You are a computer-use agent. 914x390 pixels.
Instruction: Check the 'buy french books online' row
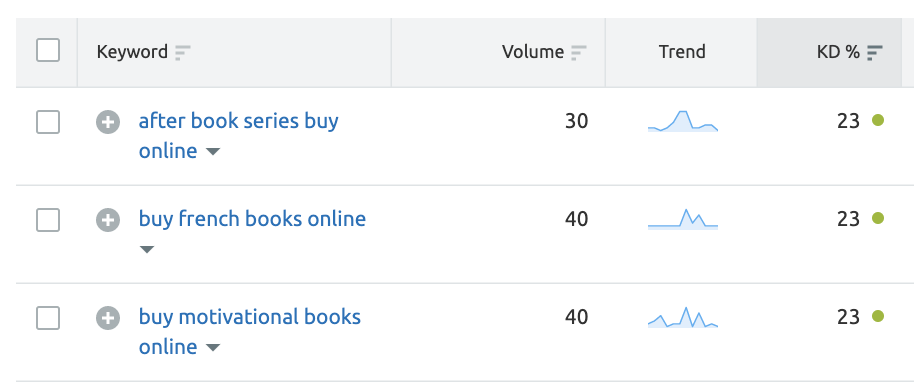[x=48, y=220]
